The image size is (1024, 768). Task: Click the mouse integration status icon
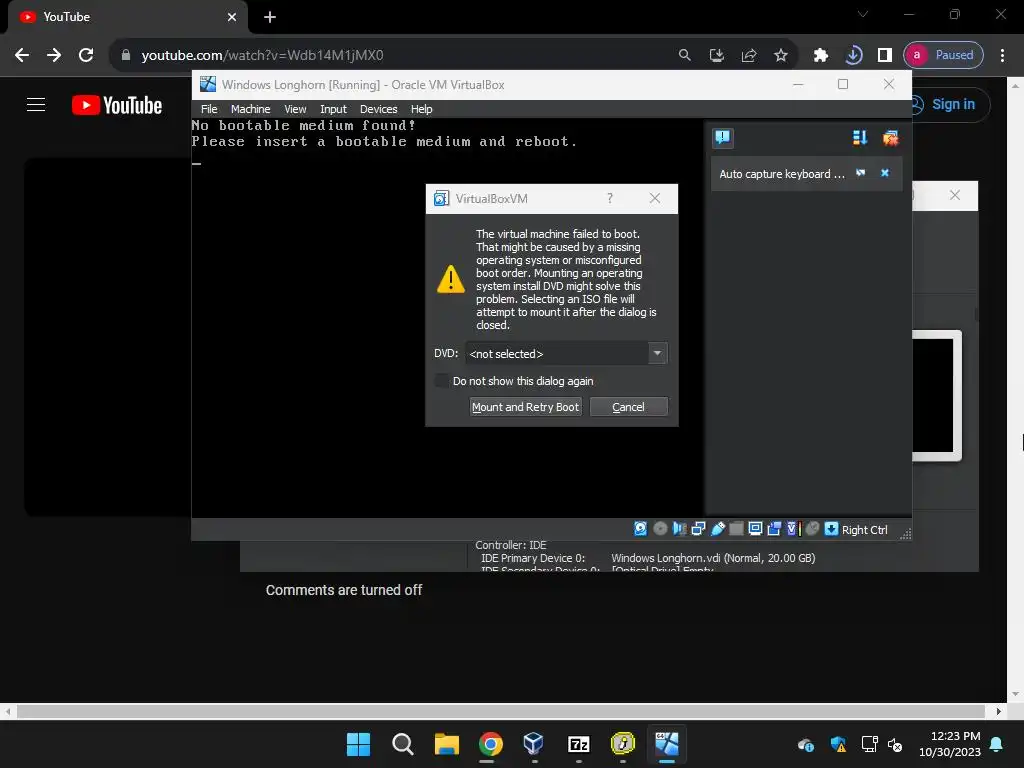click(812, 529)
